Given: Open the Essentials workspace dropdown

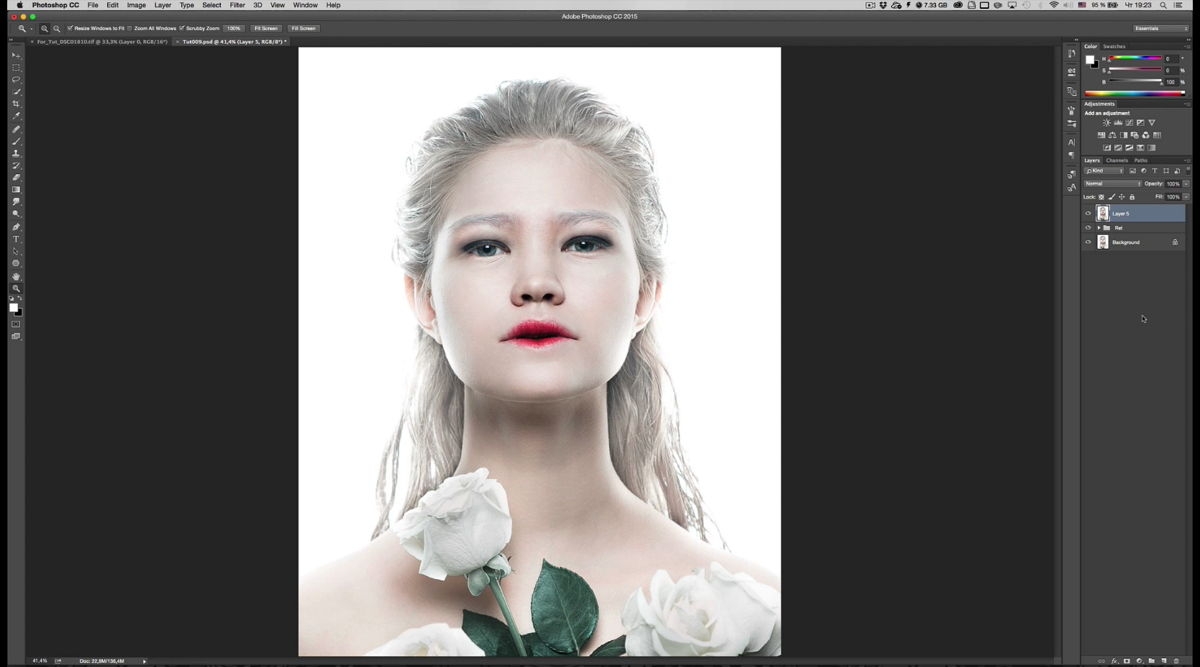Looking at the screenshot, I should coord(1160,28).
